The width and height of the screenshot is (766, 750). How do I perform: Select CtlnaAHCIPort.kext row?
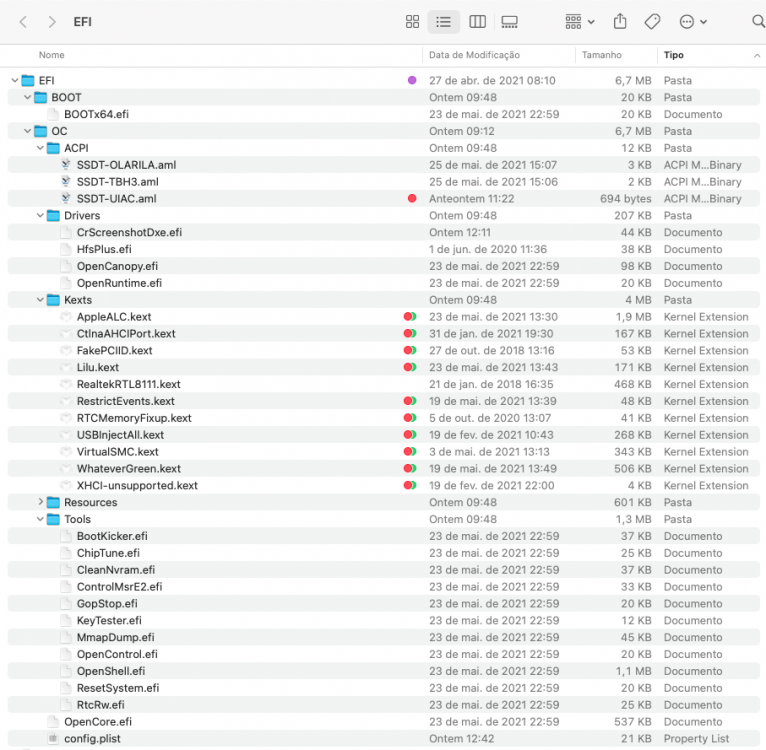click(x=383, y=334)
